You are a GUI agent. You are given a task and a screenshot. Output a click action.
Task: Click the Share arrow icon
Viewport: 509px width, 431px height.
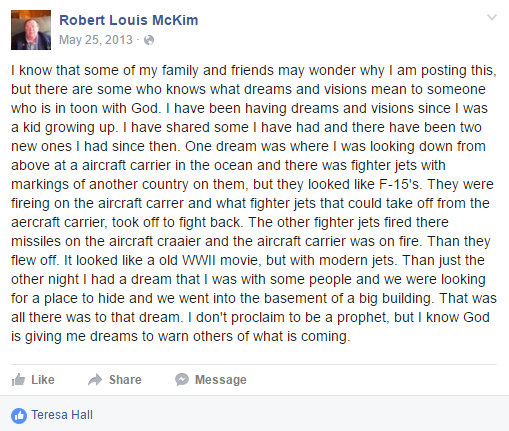click(95, 380)
